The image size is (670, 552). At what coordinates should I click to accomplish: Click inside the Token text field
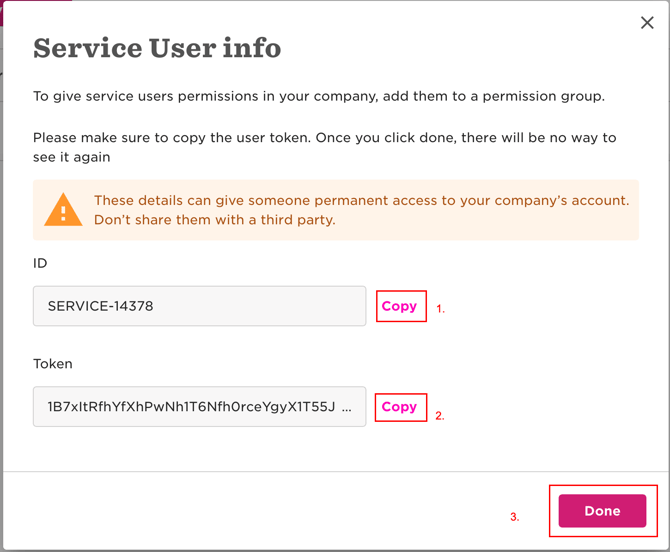pos(190,407)
